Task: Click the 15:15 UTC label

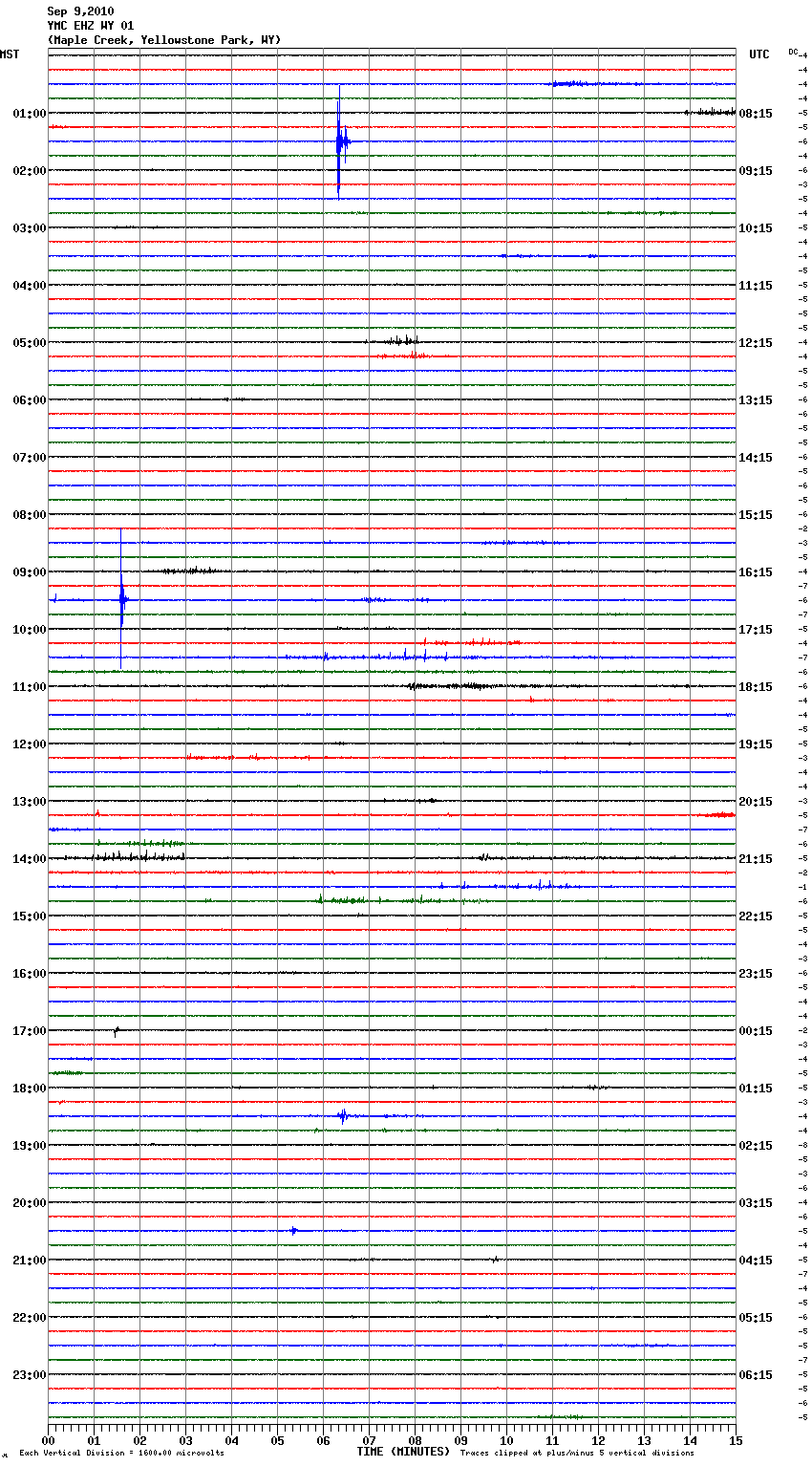Action: [756, 515]
